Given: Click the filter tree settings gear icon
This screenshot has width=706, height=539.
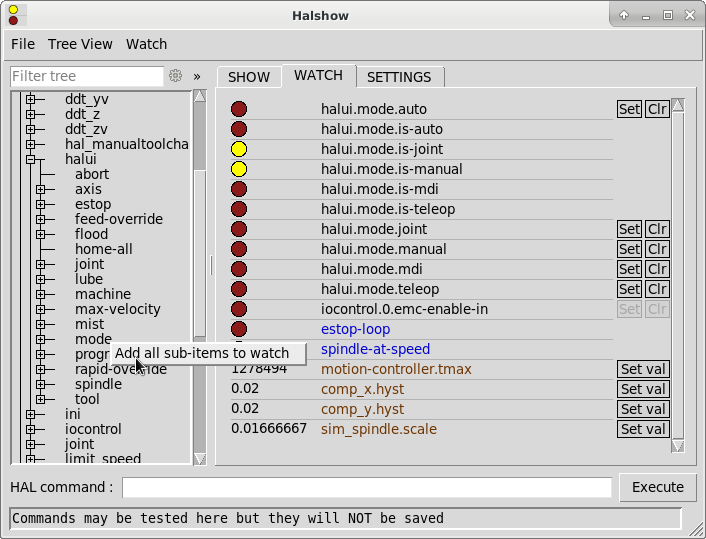Looking at the screenshot, I should 176,76.
